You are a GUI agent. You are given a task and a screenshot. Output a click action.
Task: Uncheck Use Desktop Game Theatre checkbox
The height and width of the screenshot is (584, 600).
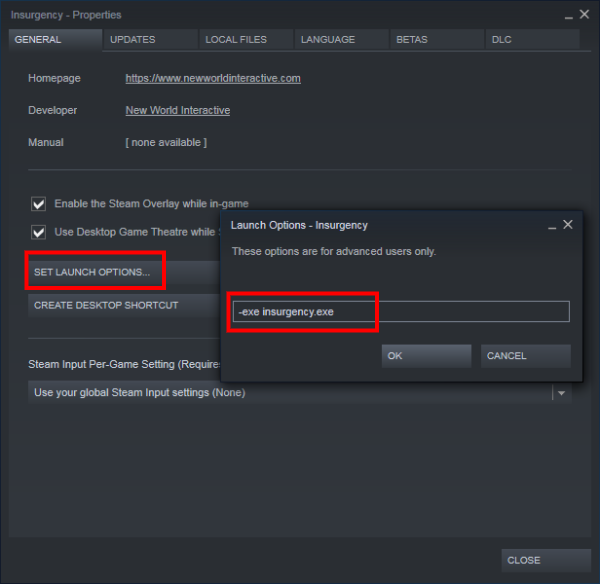click(39, 232)
